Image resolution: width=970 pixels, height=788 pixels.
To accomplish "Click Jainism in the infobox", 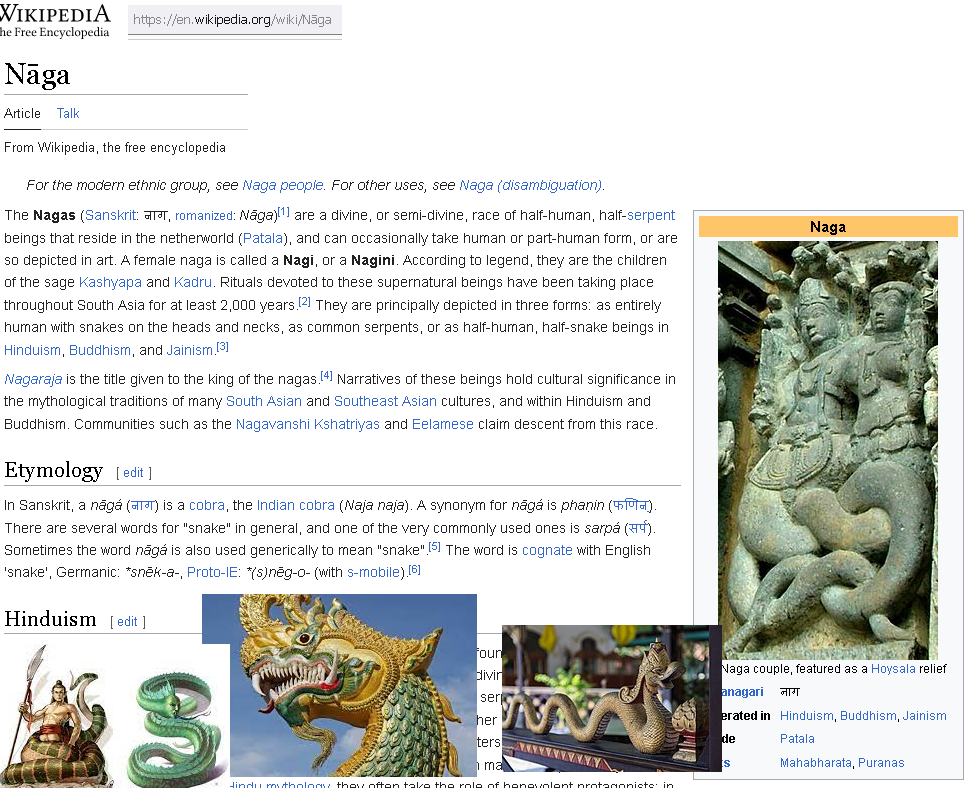I will [x=924, y=716].
